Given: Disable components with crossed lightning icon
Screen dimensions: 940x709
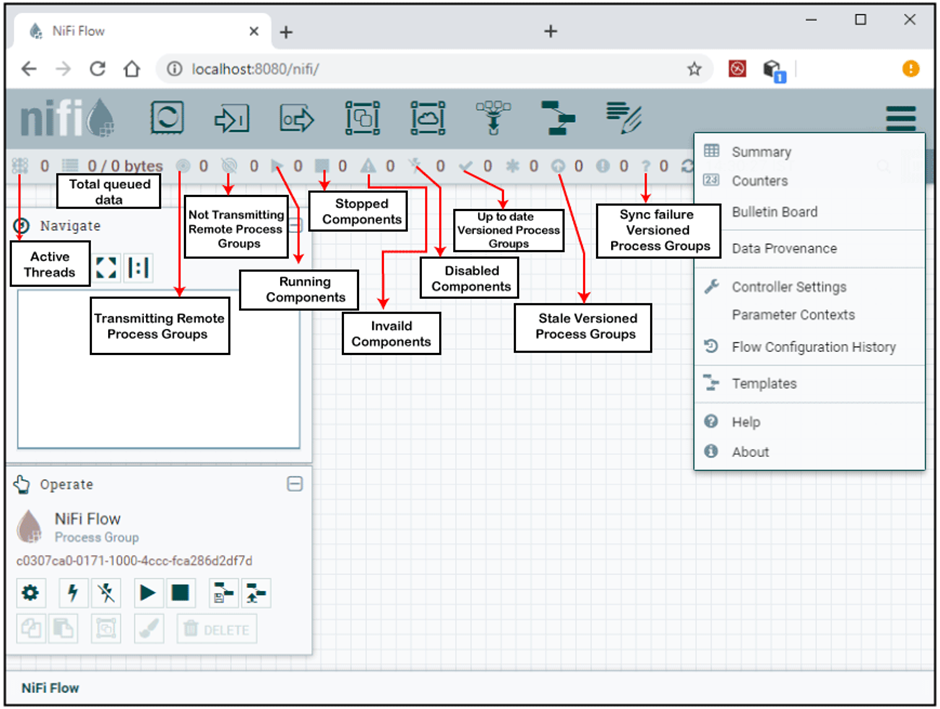Looking at the screenshot, I should point(106,593).
